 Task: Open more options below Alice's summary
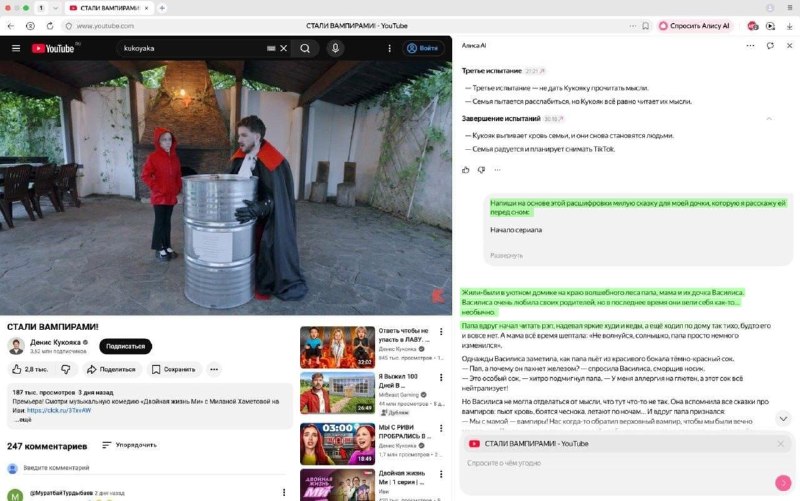point(497,170)
